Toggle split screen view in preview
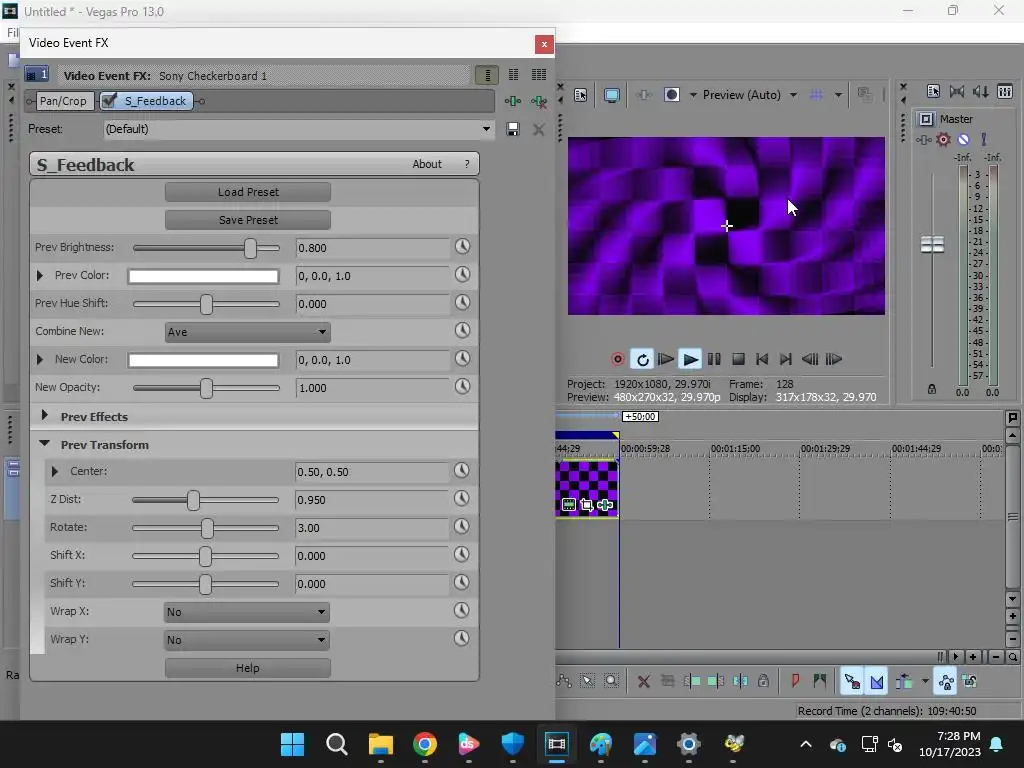Viewport: 1024px width, 768px height. (x=671, y=95)
